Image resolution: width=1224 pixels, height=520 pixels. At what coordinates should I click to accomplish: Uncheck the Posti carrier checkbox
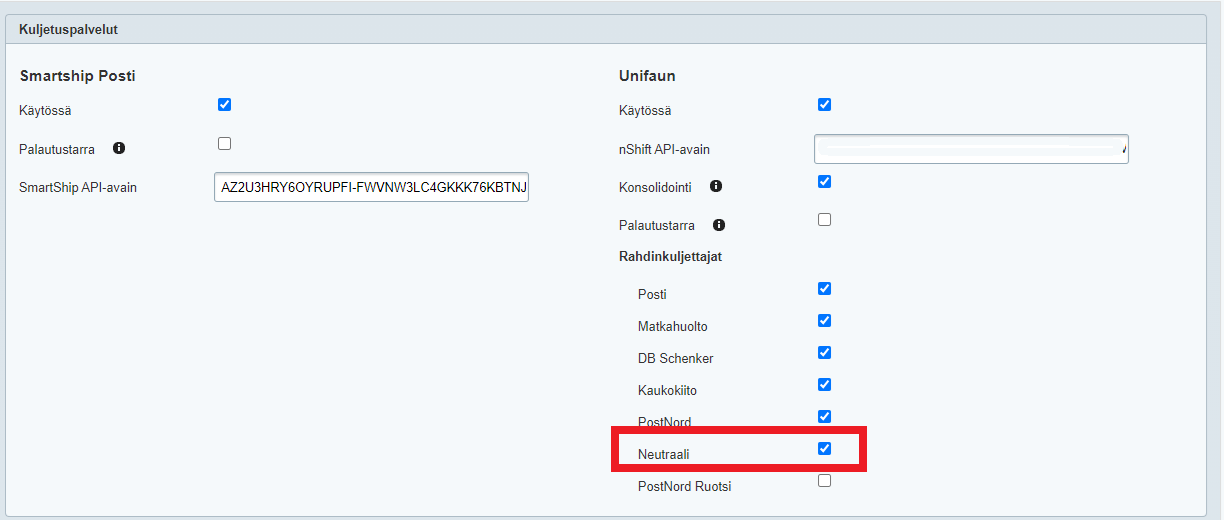click(824, 289)
